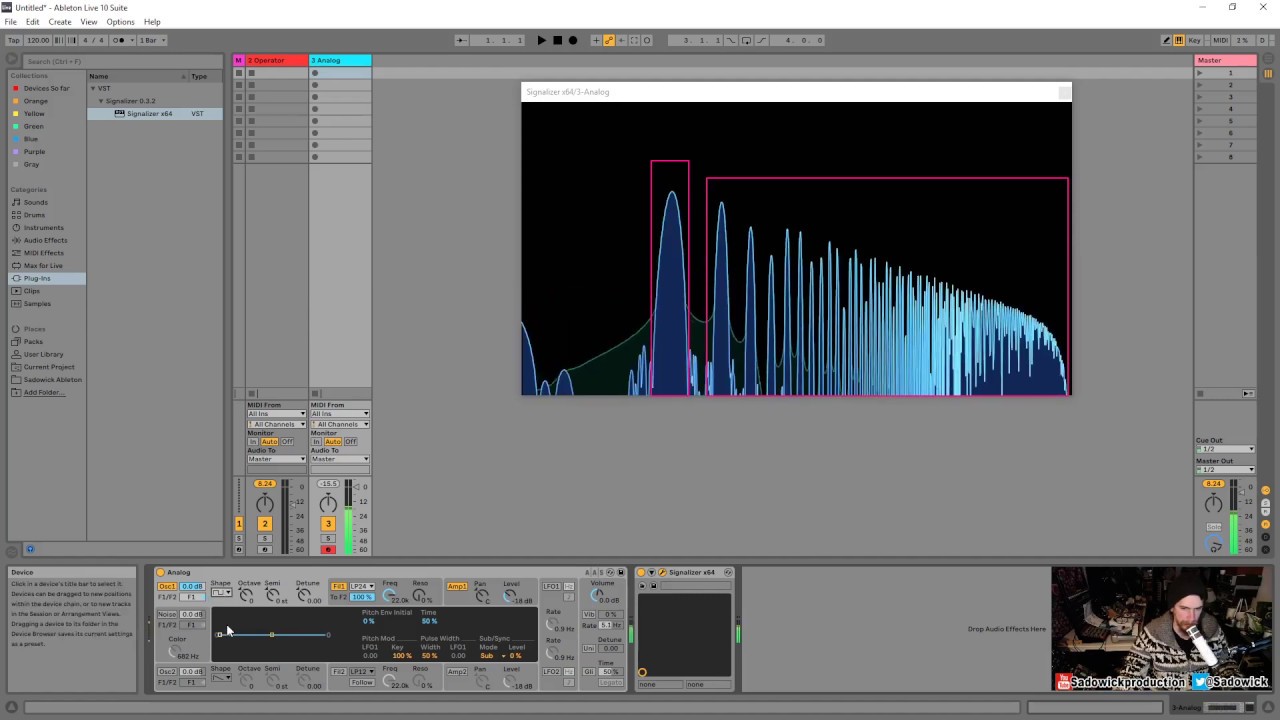Viewport: 1280px width, 720px height.
Task: Click the Fil2 Follow button
Action: [362, 683]
